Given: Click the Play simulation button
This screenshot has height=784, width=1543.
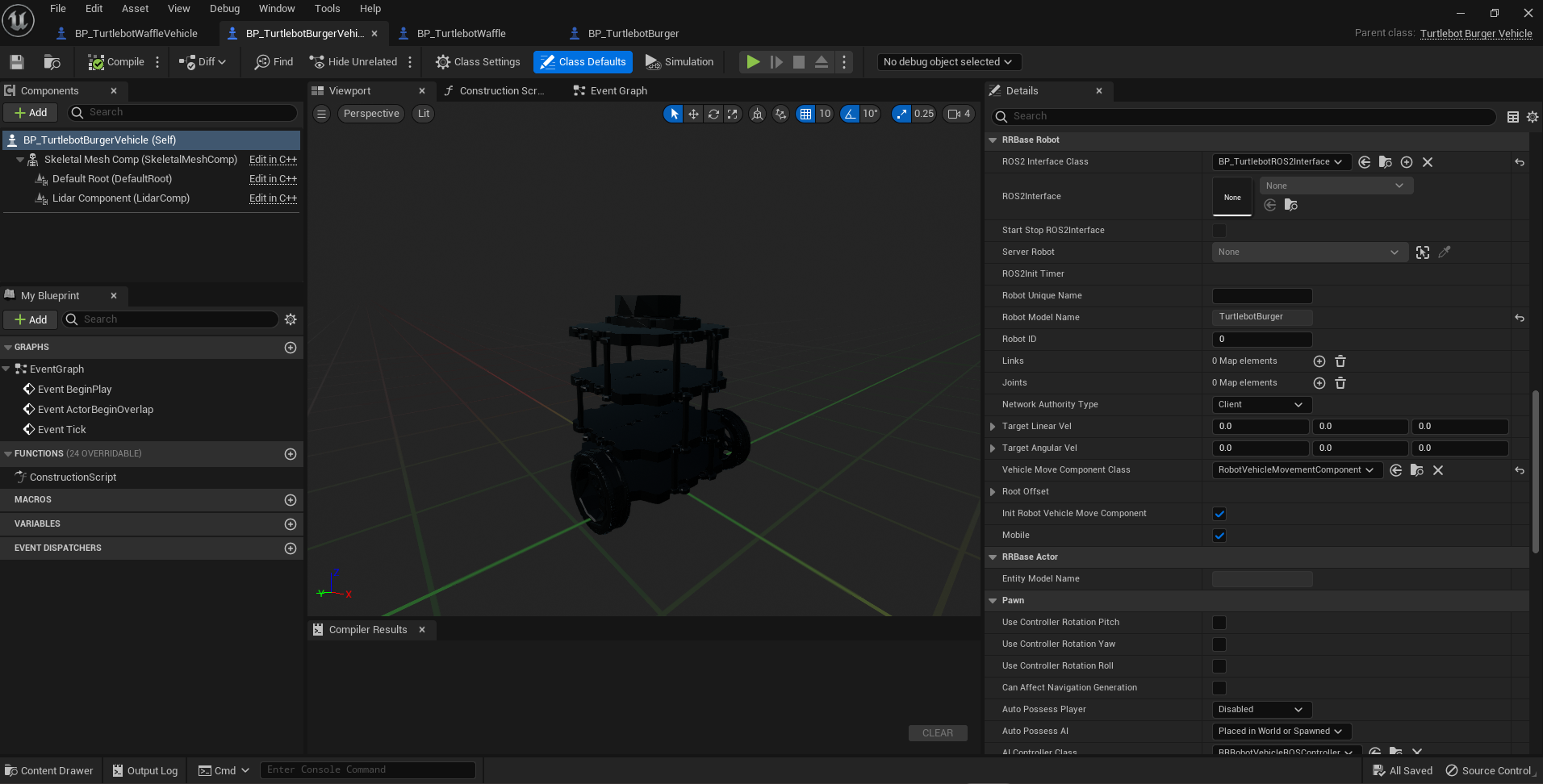Looking at the screenshot, I should (753, 62).
